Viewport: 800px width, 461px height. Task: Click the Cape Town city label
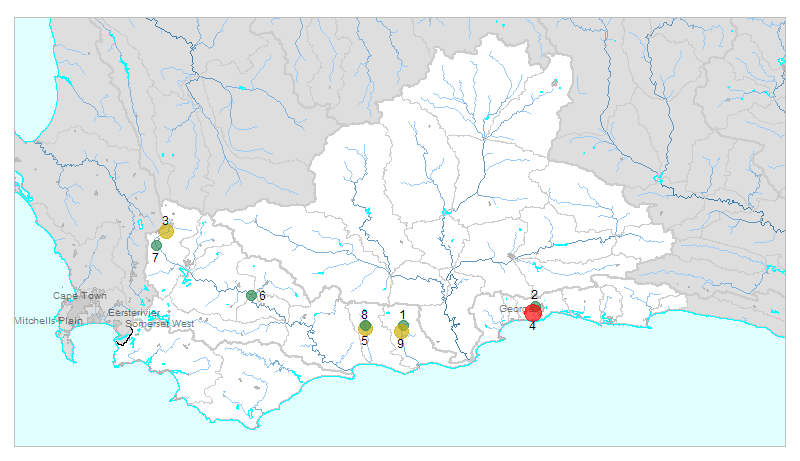click(x=80, y=296)
